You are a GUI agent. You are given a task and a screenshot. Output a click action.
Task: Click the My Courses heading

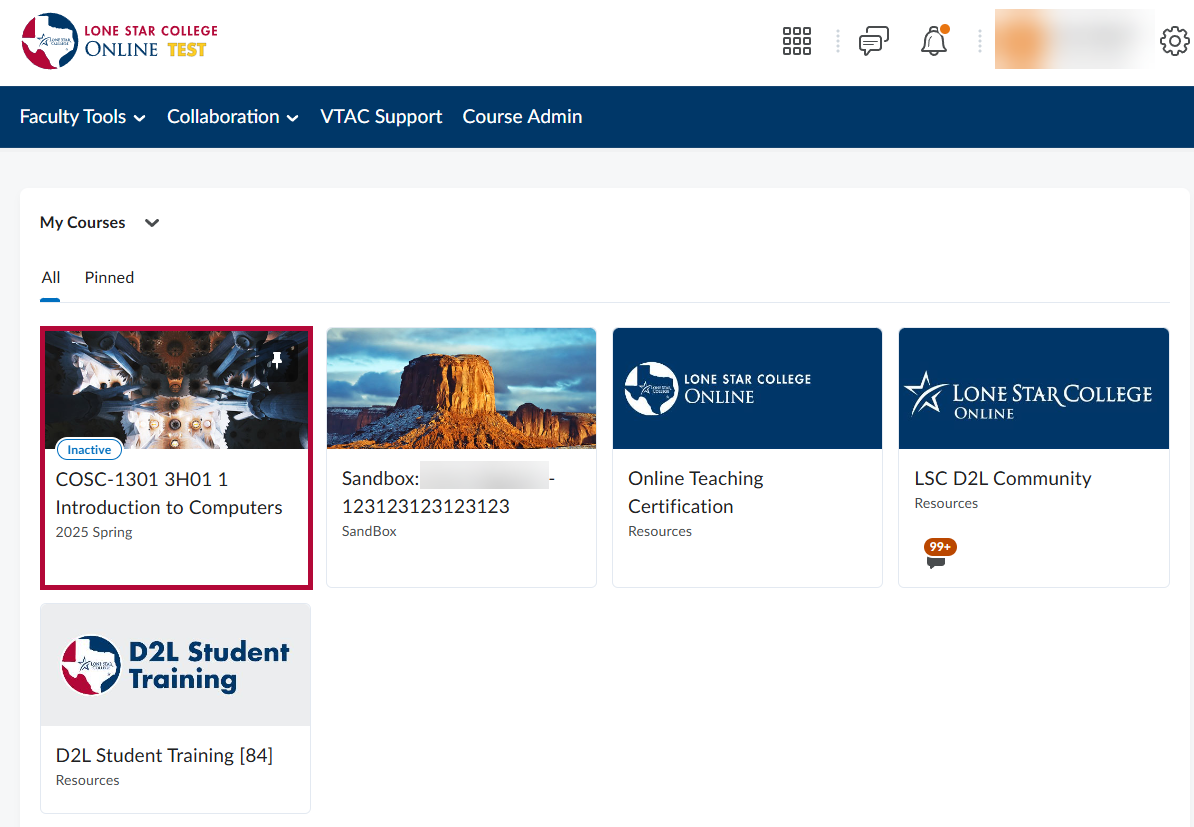(82, 222)
